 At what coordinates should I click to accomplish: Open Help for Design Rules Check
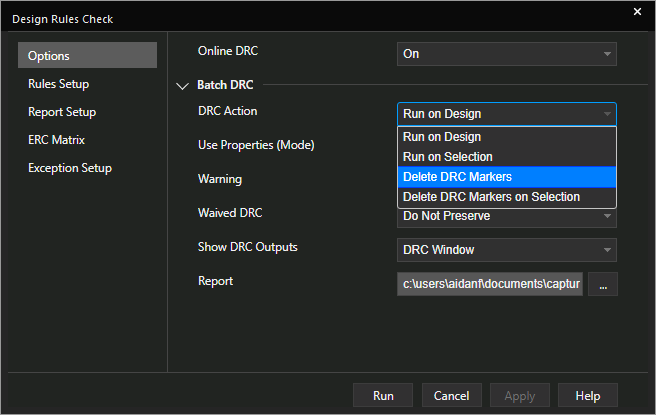588,395
